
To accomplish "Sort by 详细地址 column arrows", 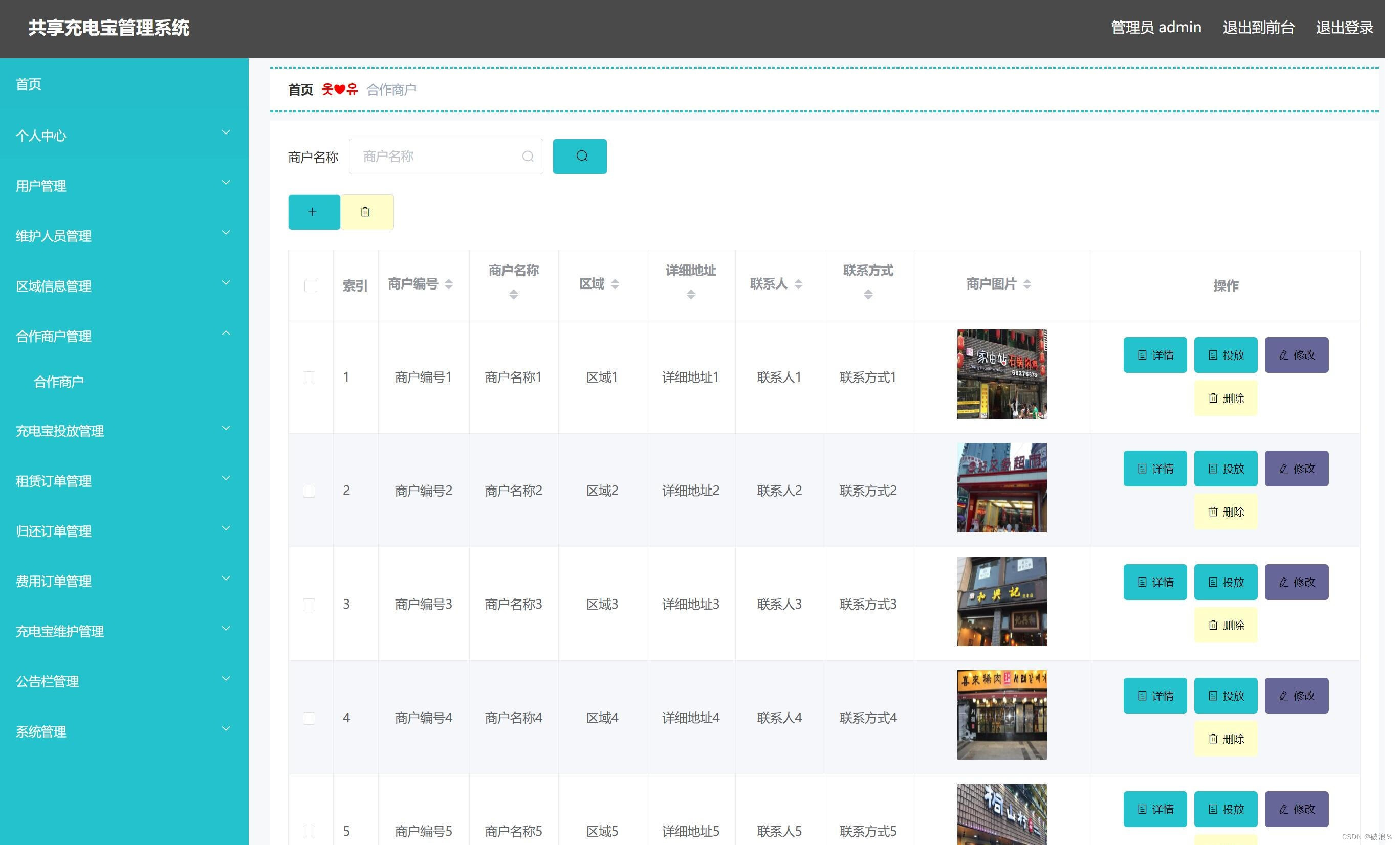I will click(691, 294).
